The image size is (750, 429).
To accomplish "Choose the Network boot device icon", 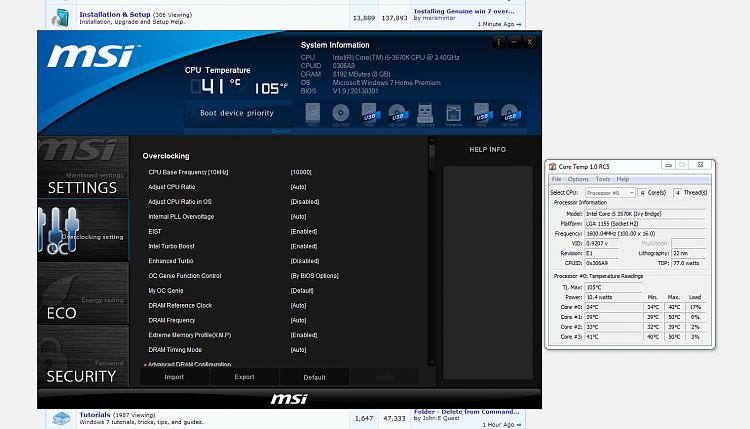I will [x=453, y=114].
